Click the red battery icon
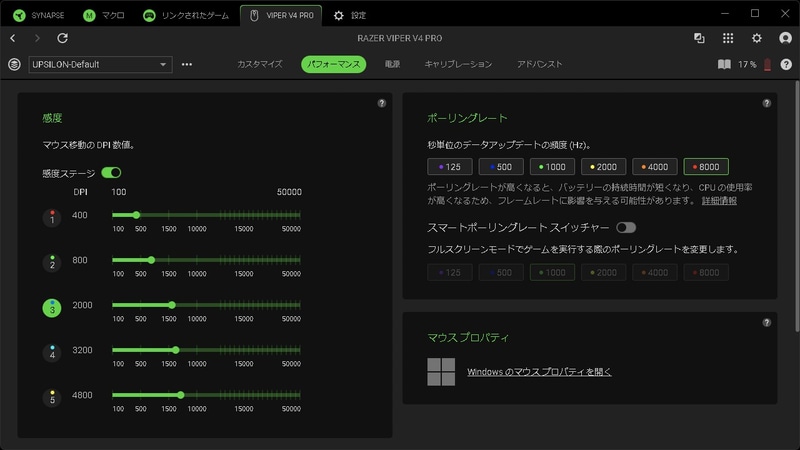800x450 pixels. pyautogui.click(x=767, y=65)
